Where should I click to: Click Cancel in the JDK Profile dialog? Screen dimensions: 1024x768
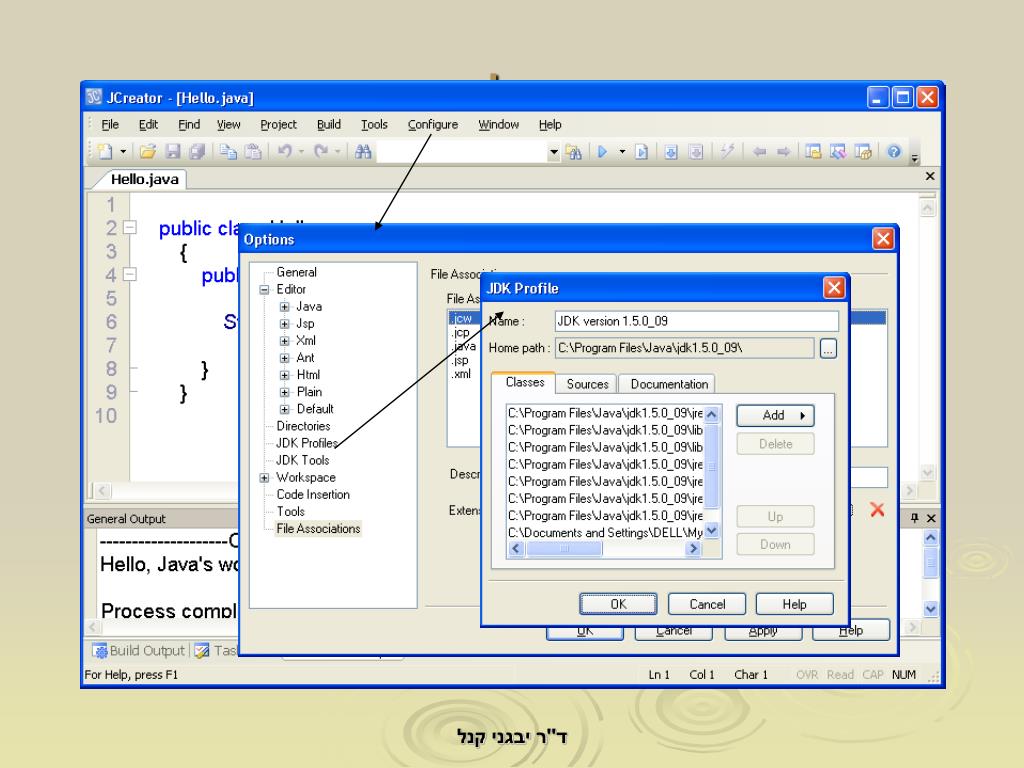point(707,604)
